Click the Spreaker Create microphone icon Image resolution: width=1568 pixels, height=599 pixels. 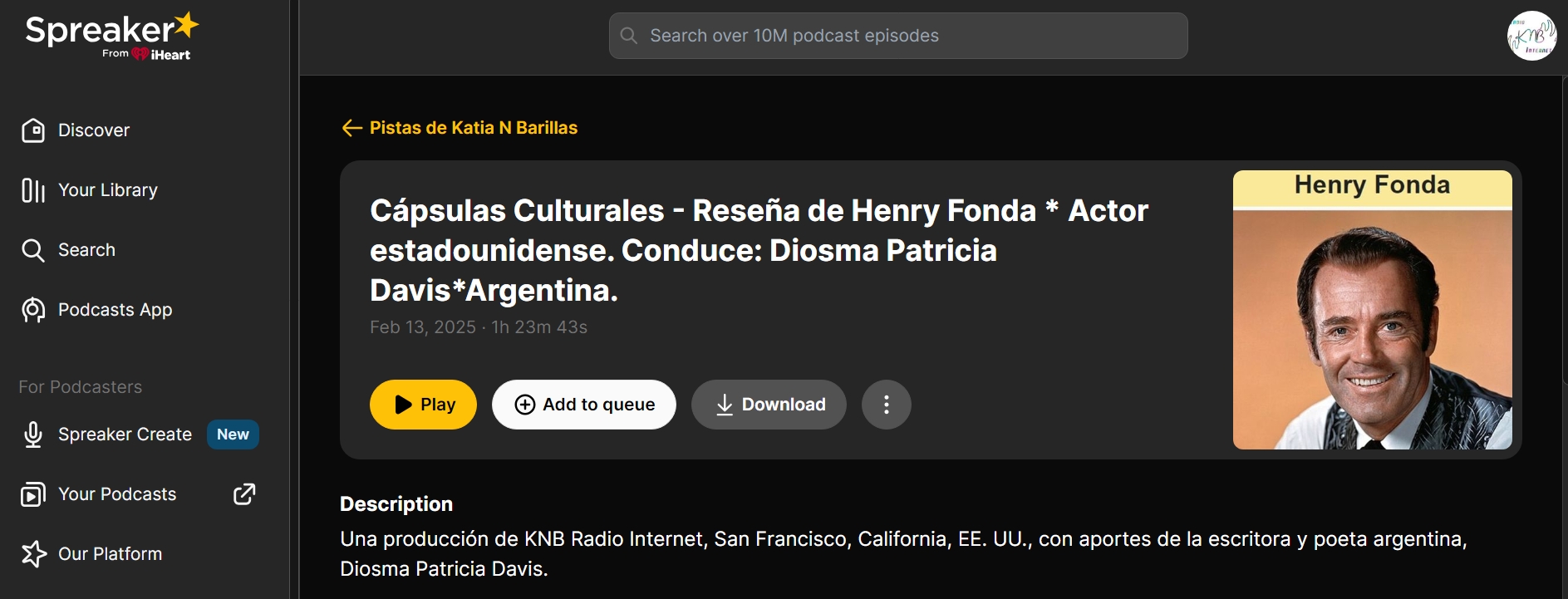(33, 435)
